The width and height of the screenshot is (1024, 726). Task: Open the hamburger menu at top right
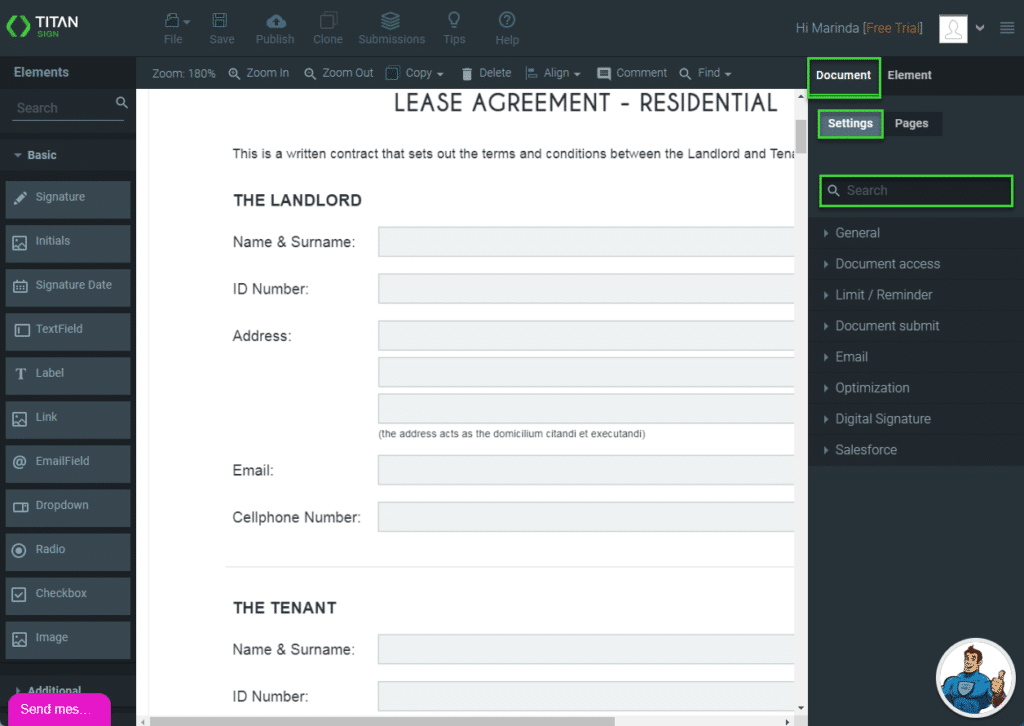1007,28
